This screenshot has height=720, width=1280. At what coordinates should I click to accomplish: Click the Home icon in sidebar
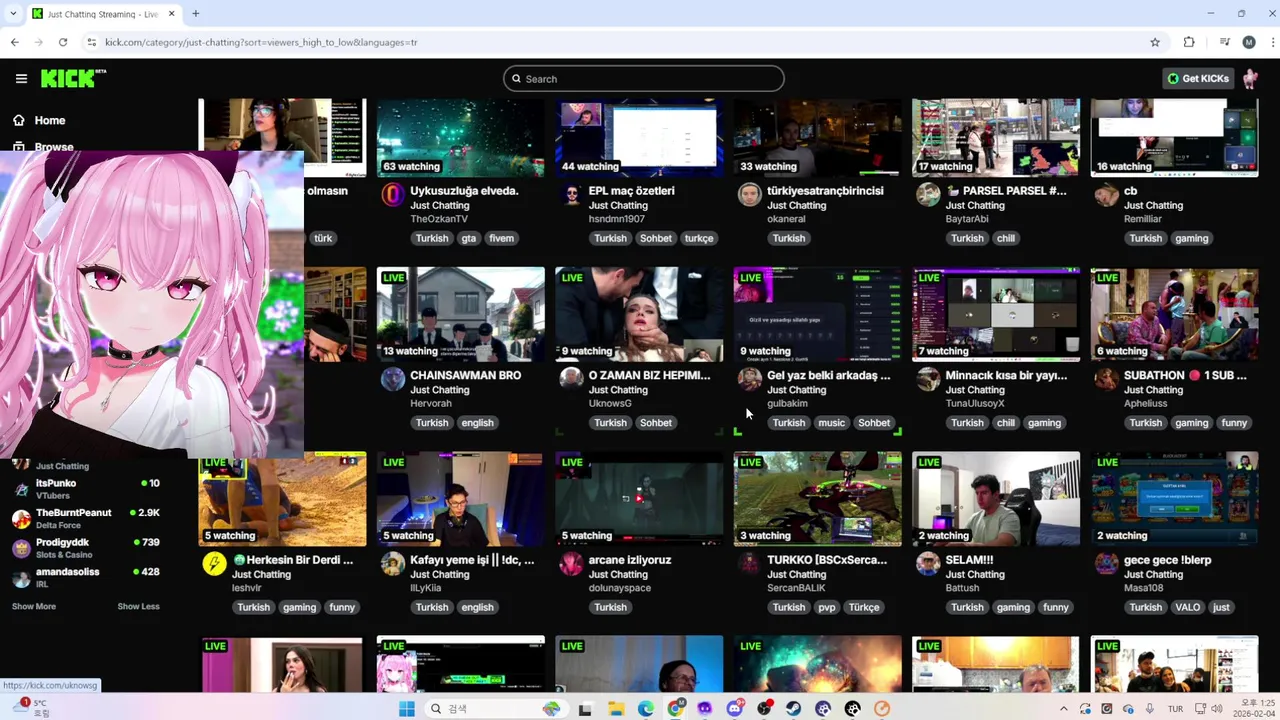click(19, 120)
